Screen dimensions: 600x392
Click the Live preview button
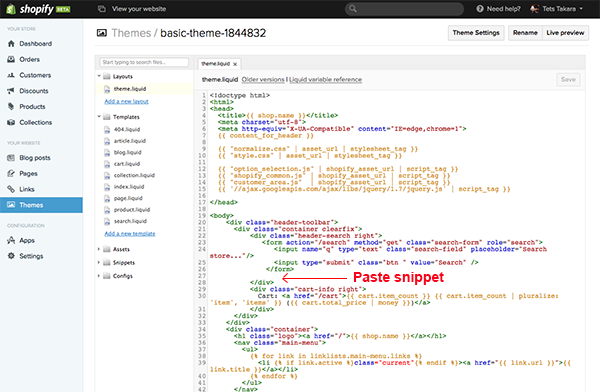pos(565,33)
